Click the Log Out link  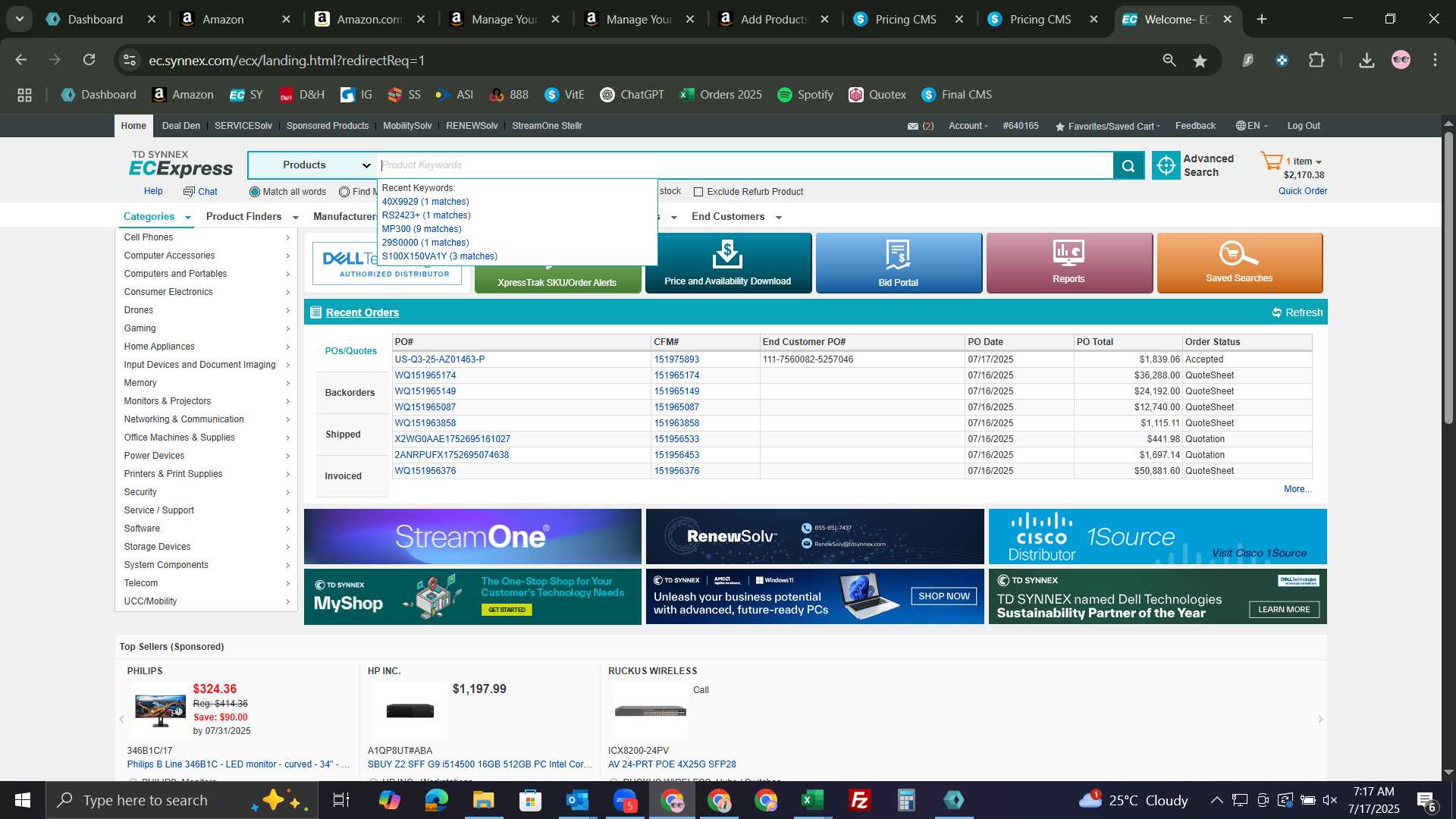[1304, 126]
